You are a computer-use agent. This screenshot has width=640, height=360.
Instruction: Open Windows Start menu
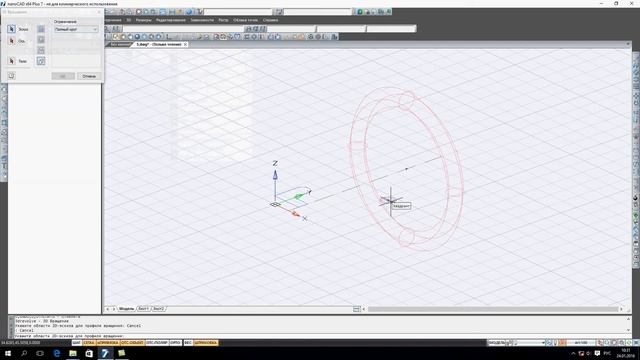8,353
